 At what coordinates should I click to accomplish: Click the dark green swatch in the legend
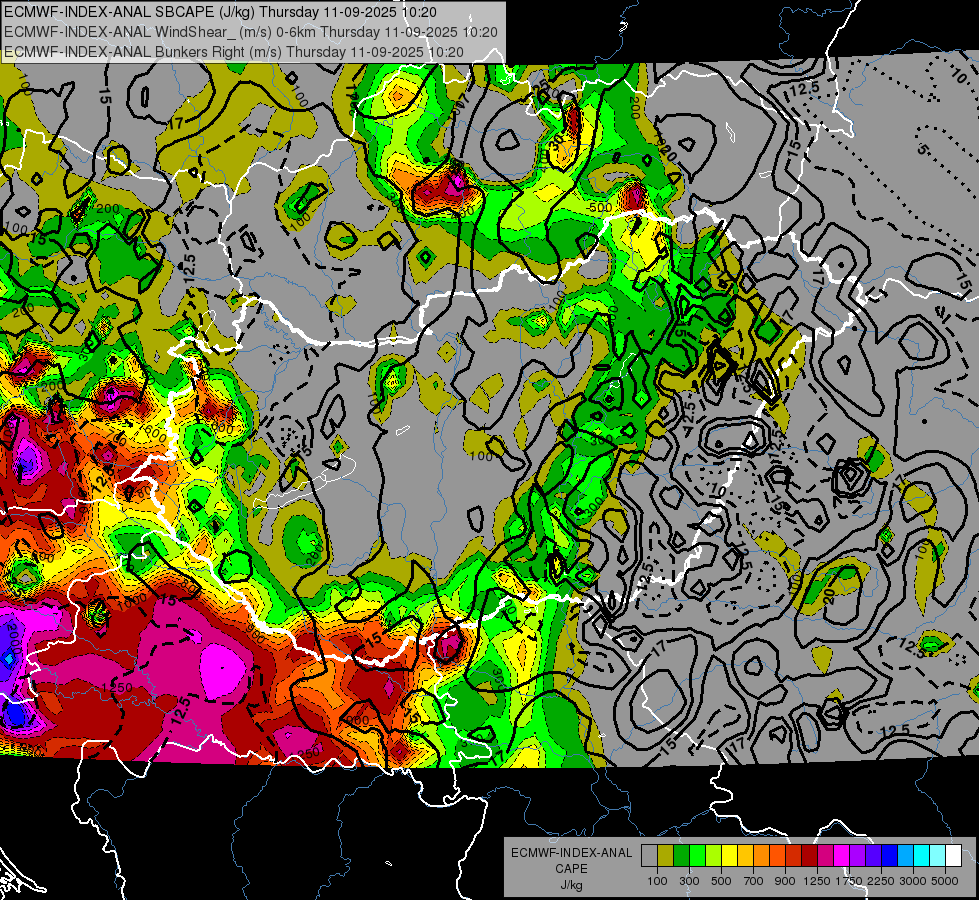pyautogui.click(x=681, y=855)
